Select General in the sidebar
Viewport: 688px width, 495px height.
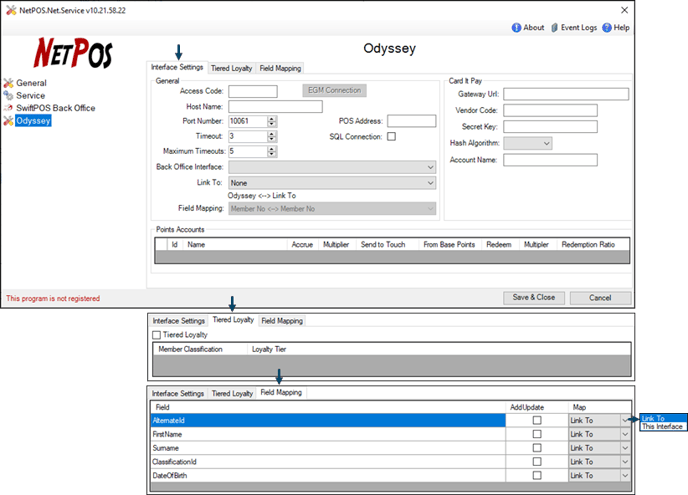pos(31,83)
